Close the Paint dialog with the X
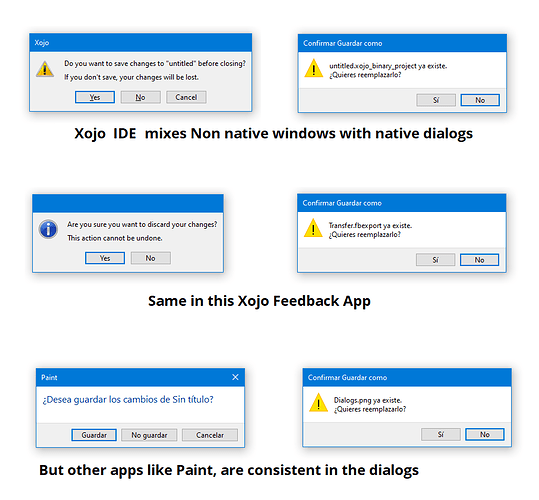This screenshot has height=500, width=539. [235, 377]
